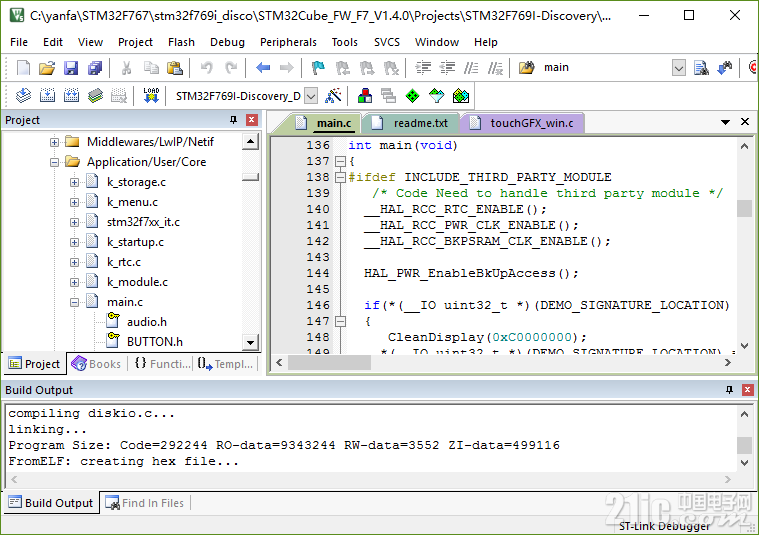Open the Peripherals menu
This screenshot has width=759, height=535.
point(288,43)
